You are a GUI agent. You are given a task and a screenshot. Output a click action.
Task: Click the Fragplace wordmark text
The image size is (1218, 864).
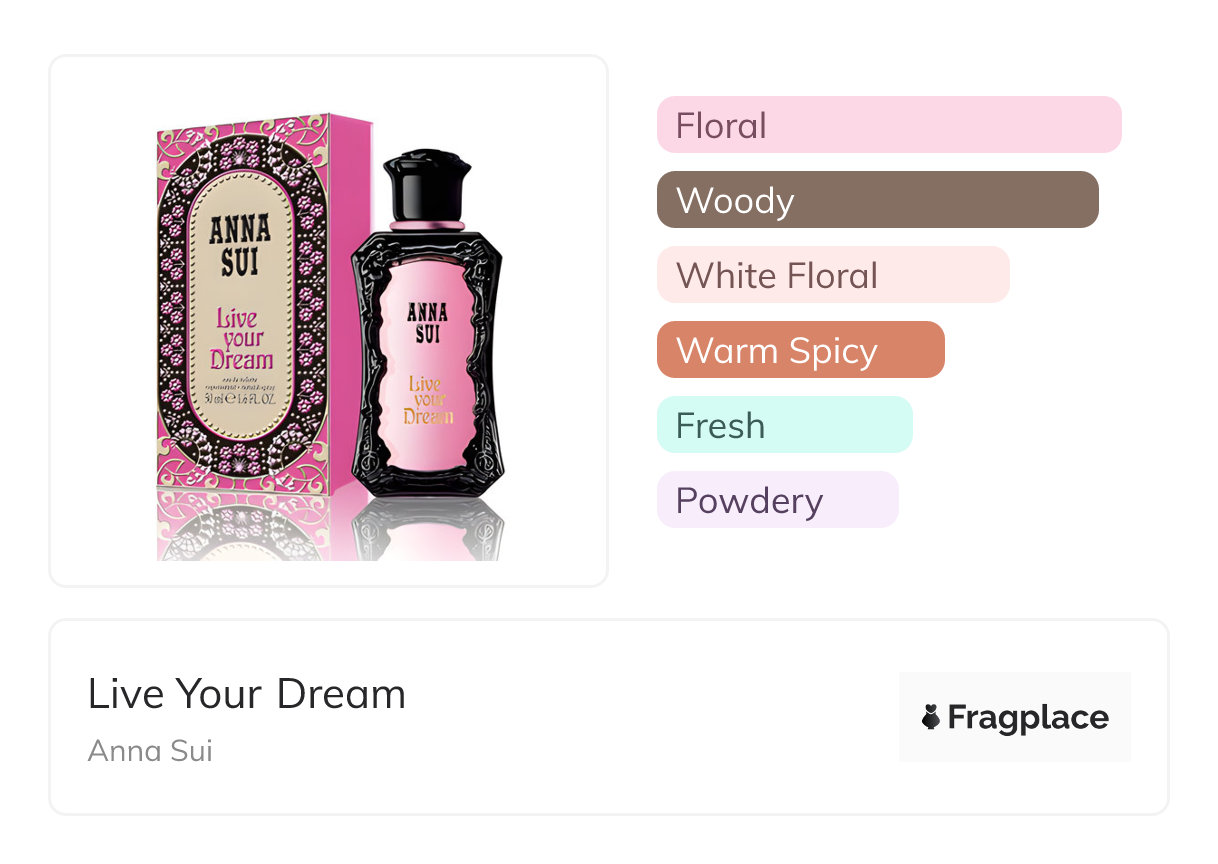click(x=1027, y=717)
